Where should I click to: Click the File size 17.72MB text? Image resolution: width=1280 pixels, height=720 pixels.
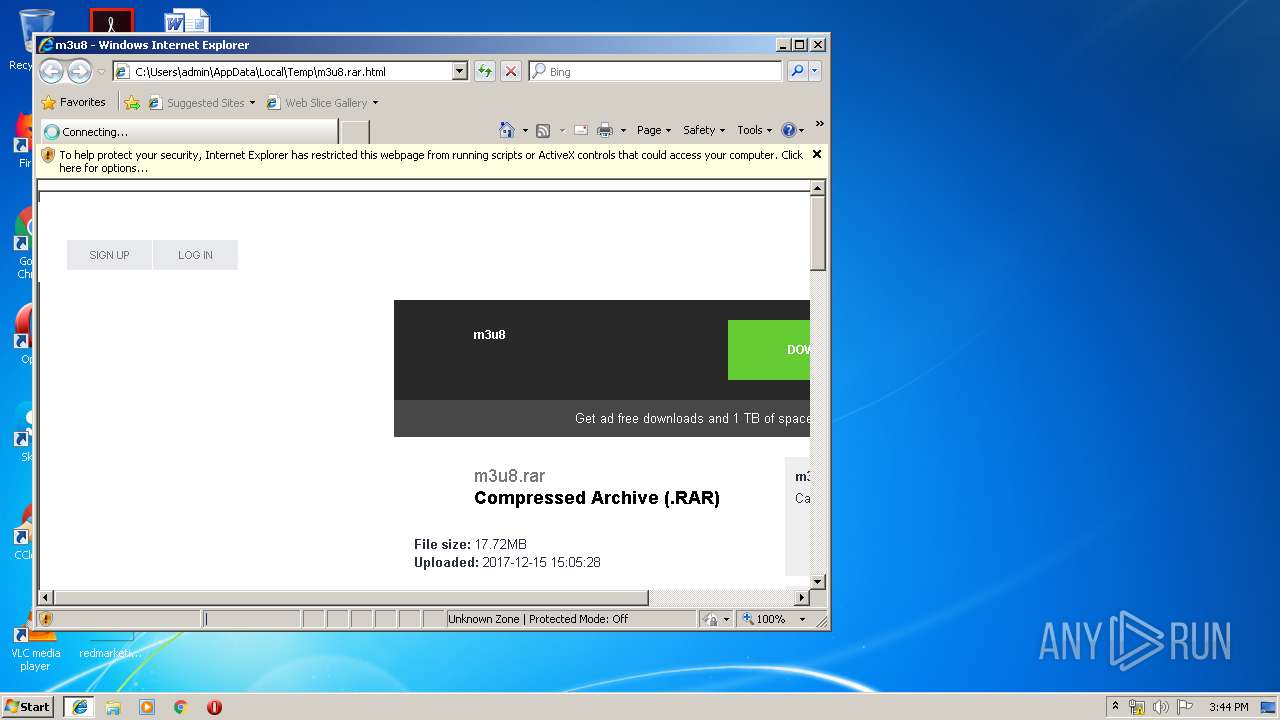click(470, 544)
